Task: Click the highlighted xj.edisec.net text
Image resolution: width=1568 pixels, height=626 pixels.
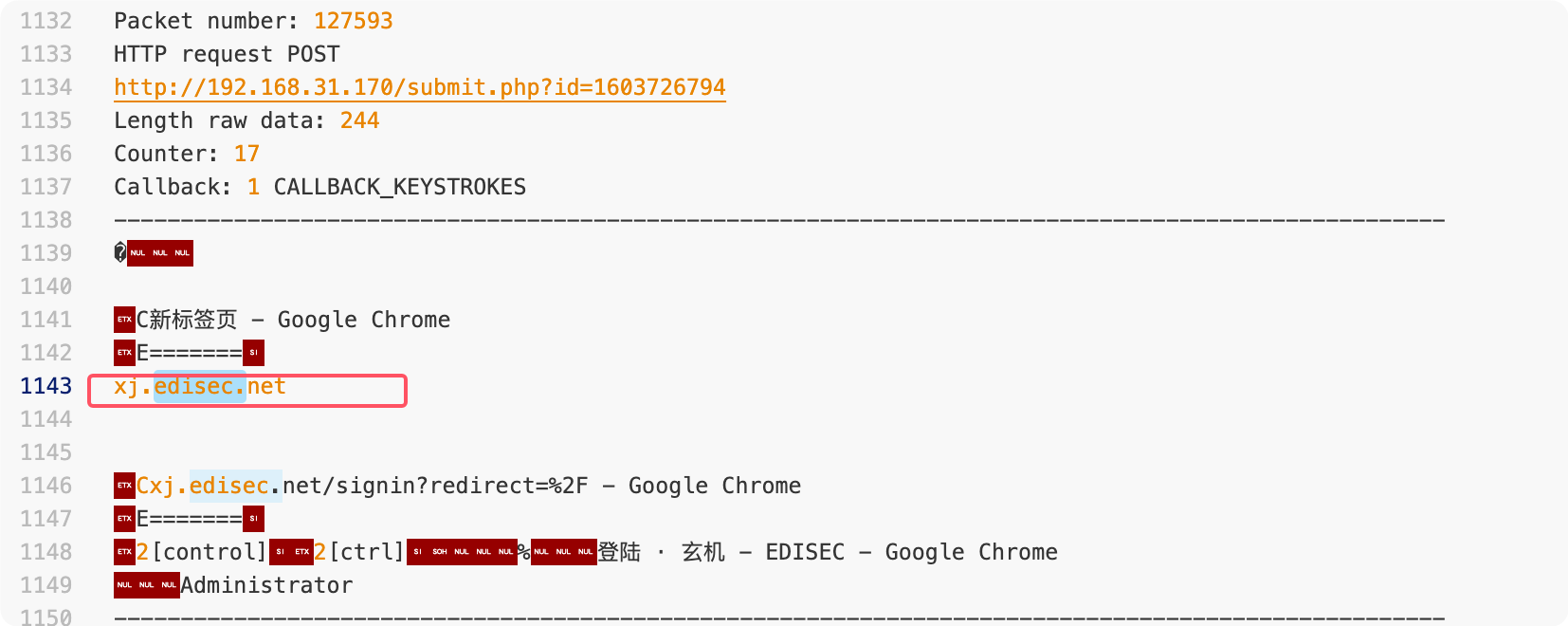Action: pyautogui.click(x=200, y=387)
